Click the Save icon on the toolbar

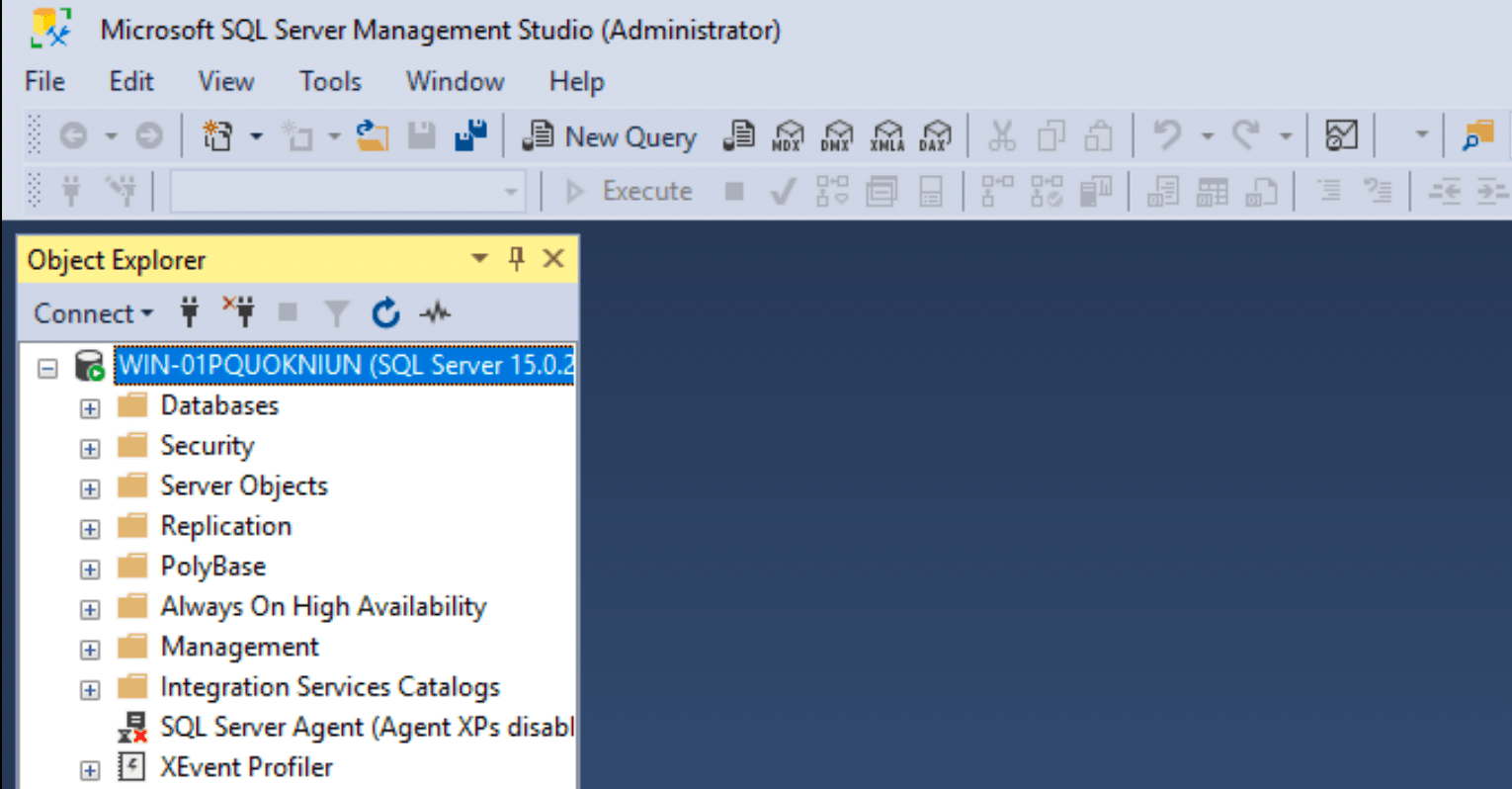pos(420,135)
